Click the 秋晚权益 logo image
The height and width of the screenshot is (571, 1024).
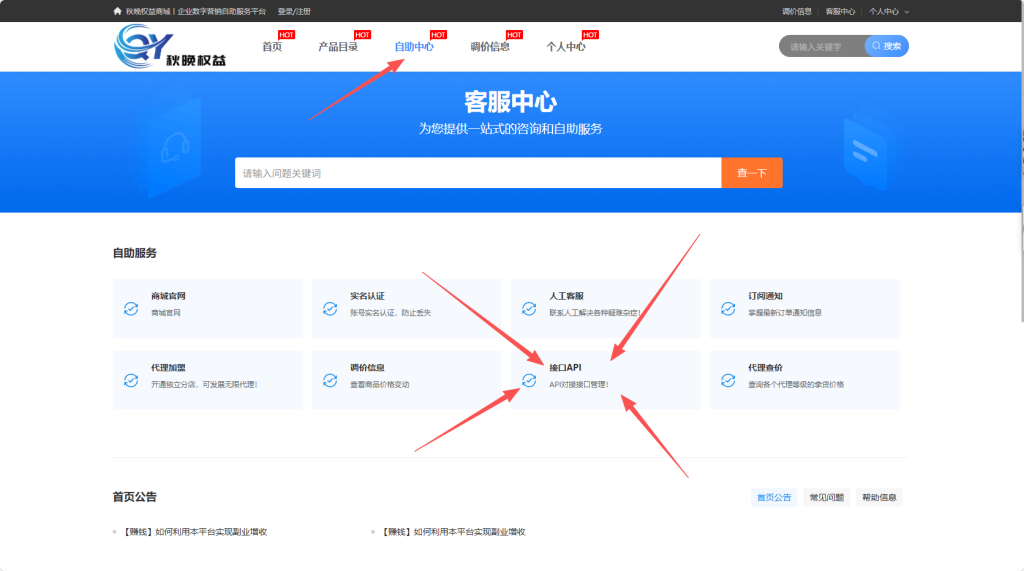coord(170,46)
